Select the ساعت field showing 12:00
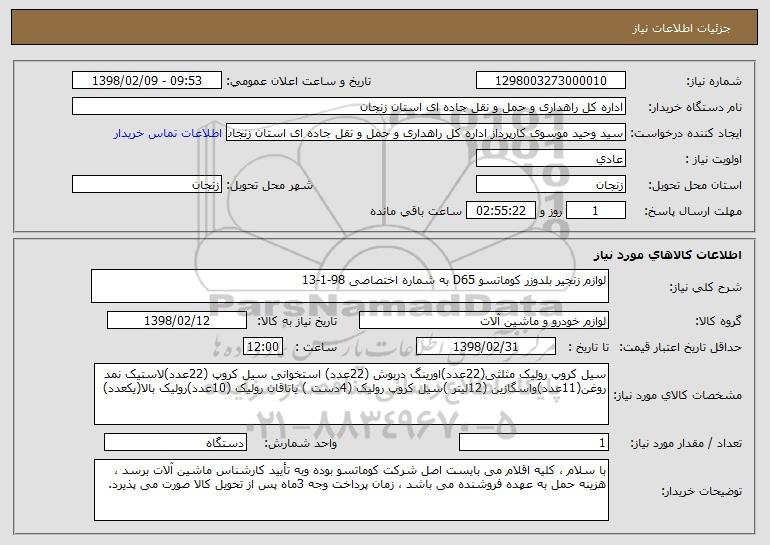Screen dimensions: 770x545 point(263,347)
